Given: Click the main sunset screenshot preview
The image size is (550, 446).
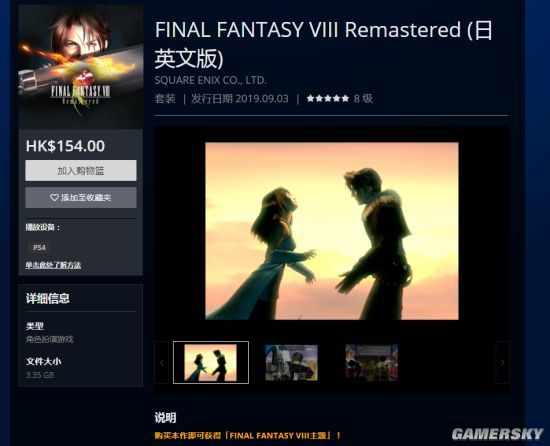Looking at the screenshot, I should tap(332, 231).
